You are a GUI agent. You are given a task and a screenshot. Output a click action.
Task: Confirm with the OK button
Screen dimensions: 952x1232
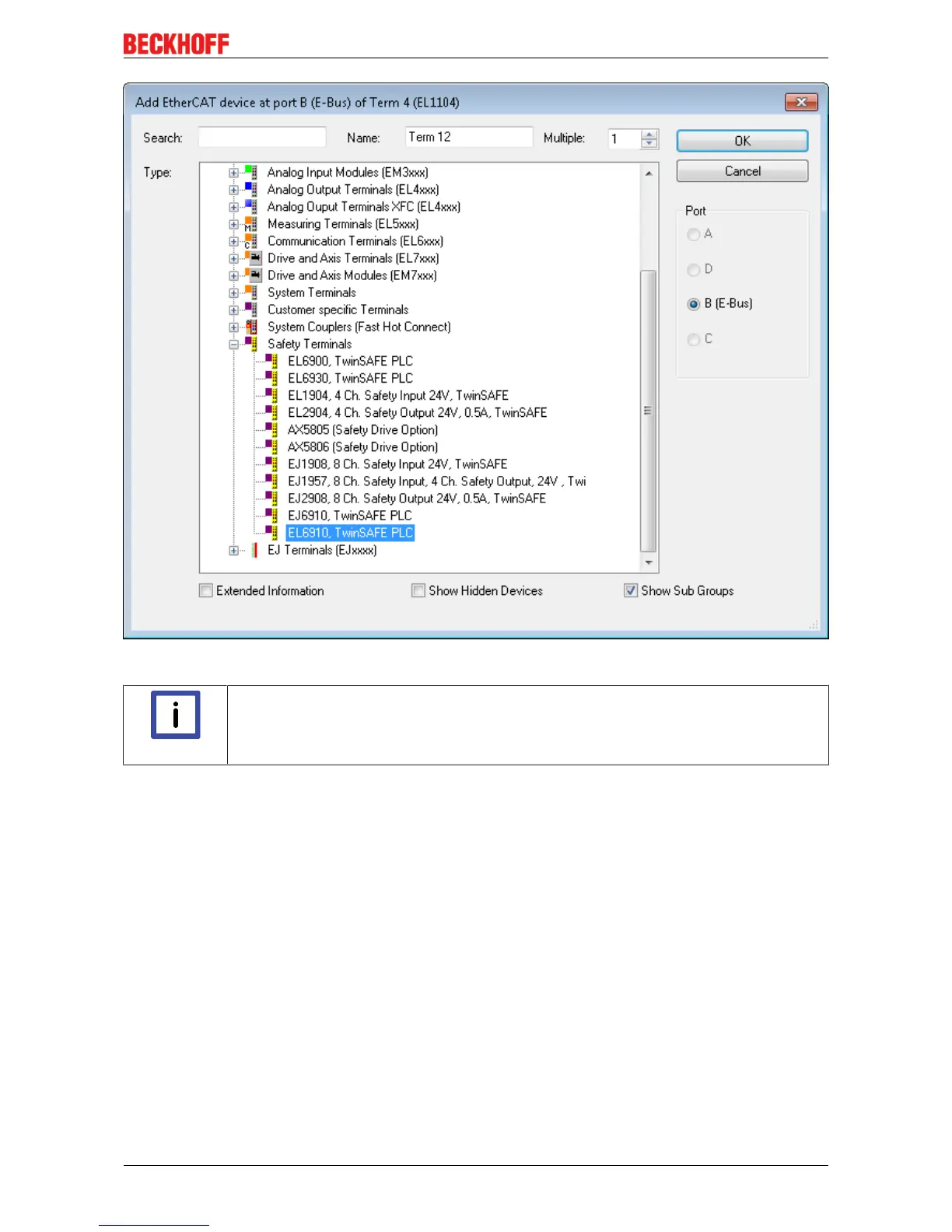pyautogui.click(x=742, y=141)
